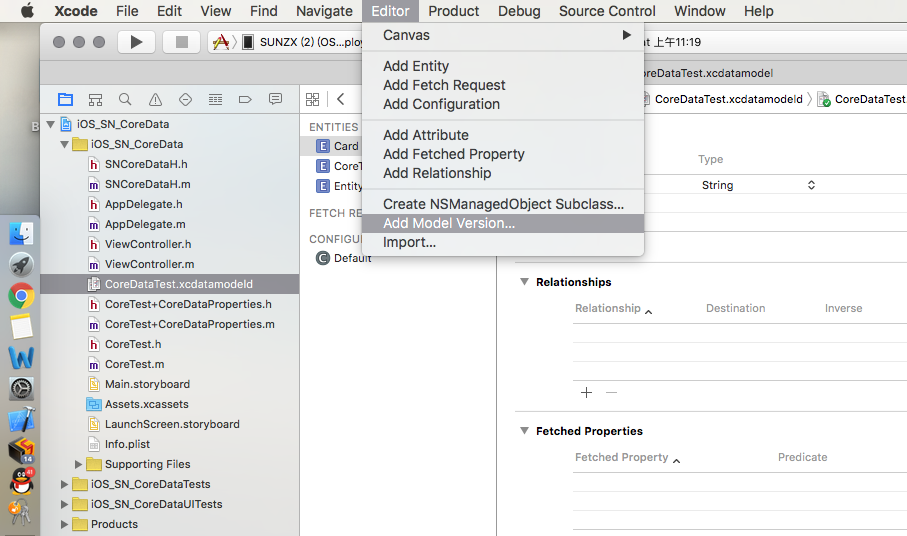
Task: Open the Xcode menu
Action: click(76, 11)
